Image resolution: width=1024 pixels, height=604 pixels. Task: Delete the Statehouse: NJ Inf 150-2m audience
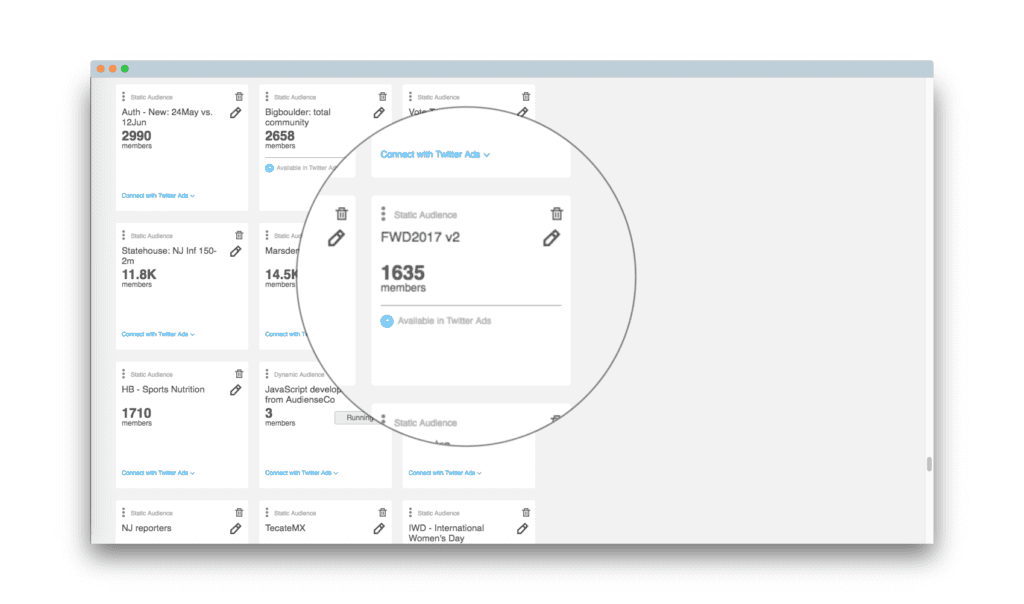[239, 235]
